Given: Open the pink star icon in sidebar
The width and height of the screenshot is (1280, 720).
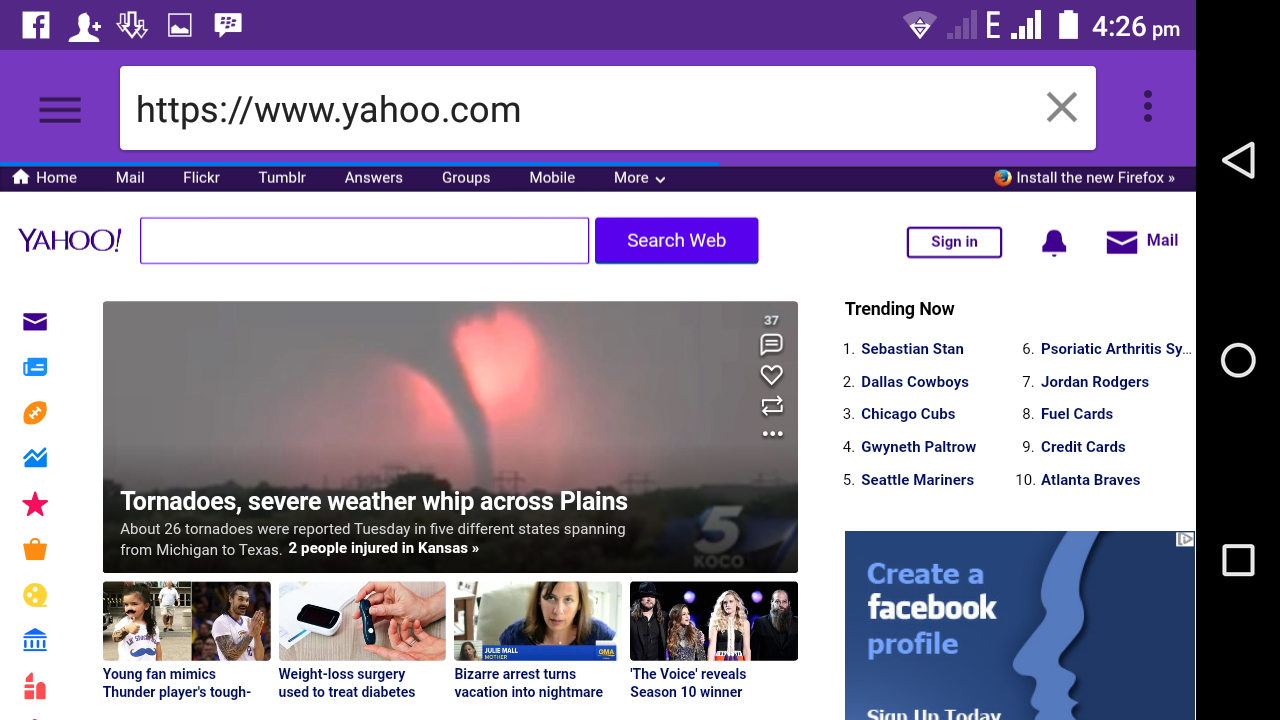Looking at the screenshot, I should click(35, 504).
